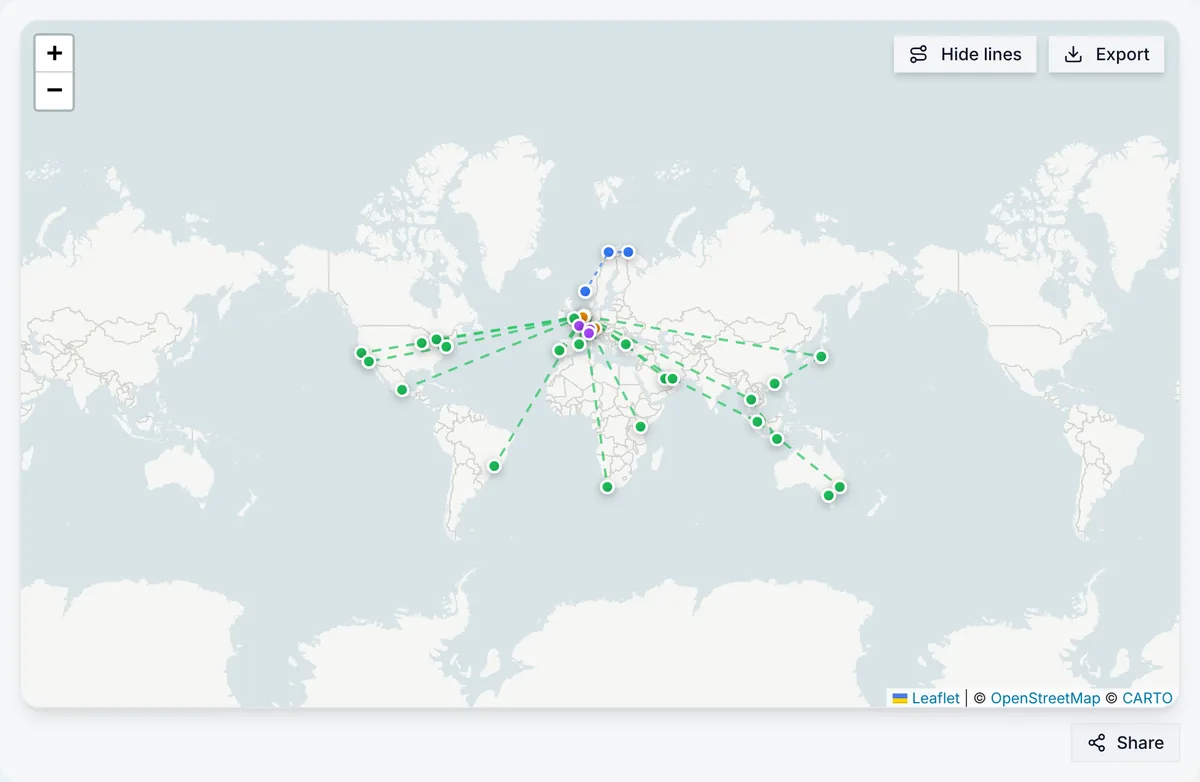This screenshot has height=782, width=1200.
Task: Select the green marker in Japan
Action: 821,356
